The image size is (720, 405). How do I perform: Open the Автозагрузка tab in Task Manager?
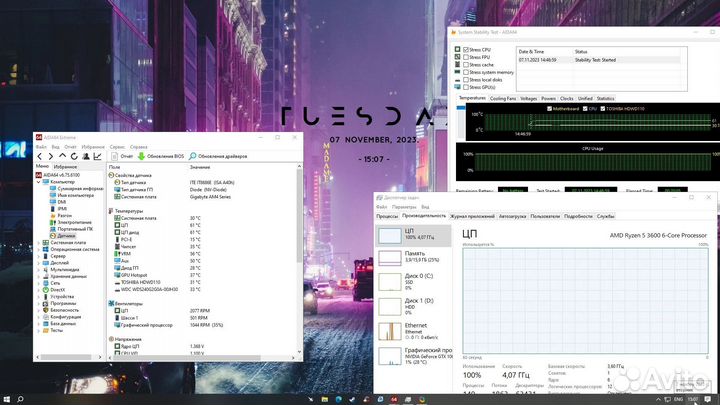[x=512, y=216]
